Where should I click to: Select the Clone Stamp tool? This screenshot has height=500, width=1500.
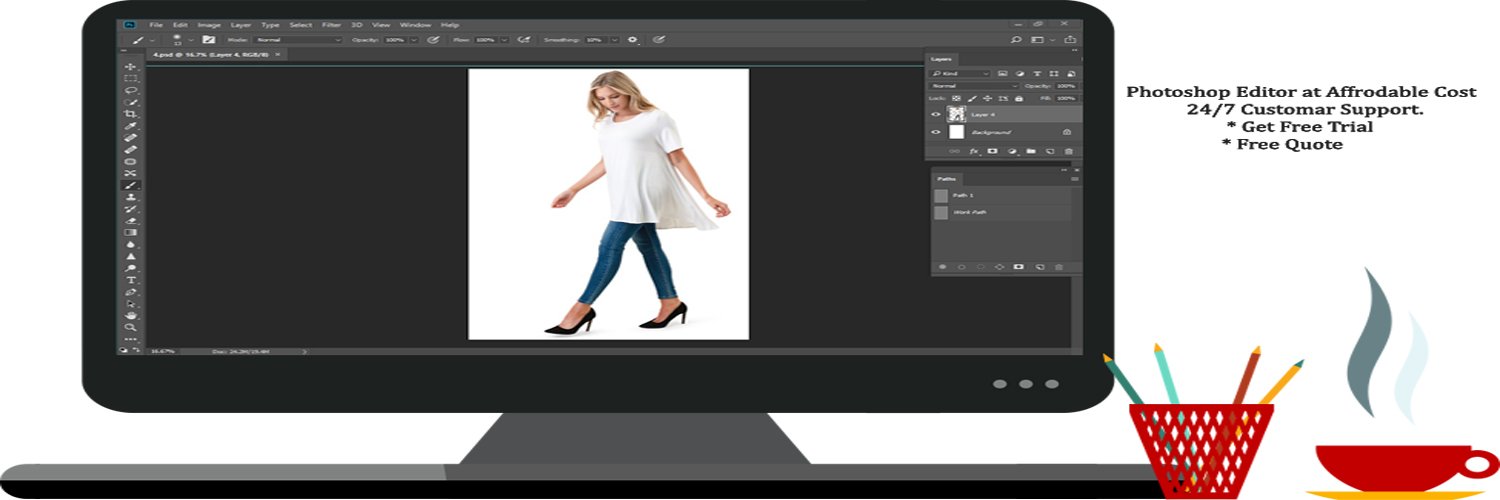(x=130, y=197)
